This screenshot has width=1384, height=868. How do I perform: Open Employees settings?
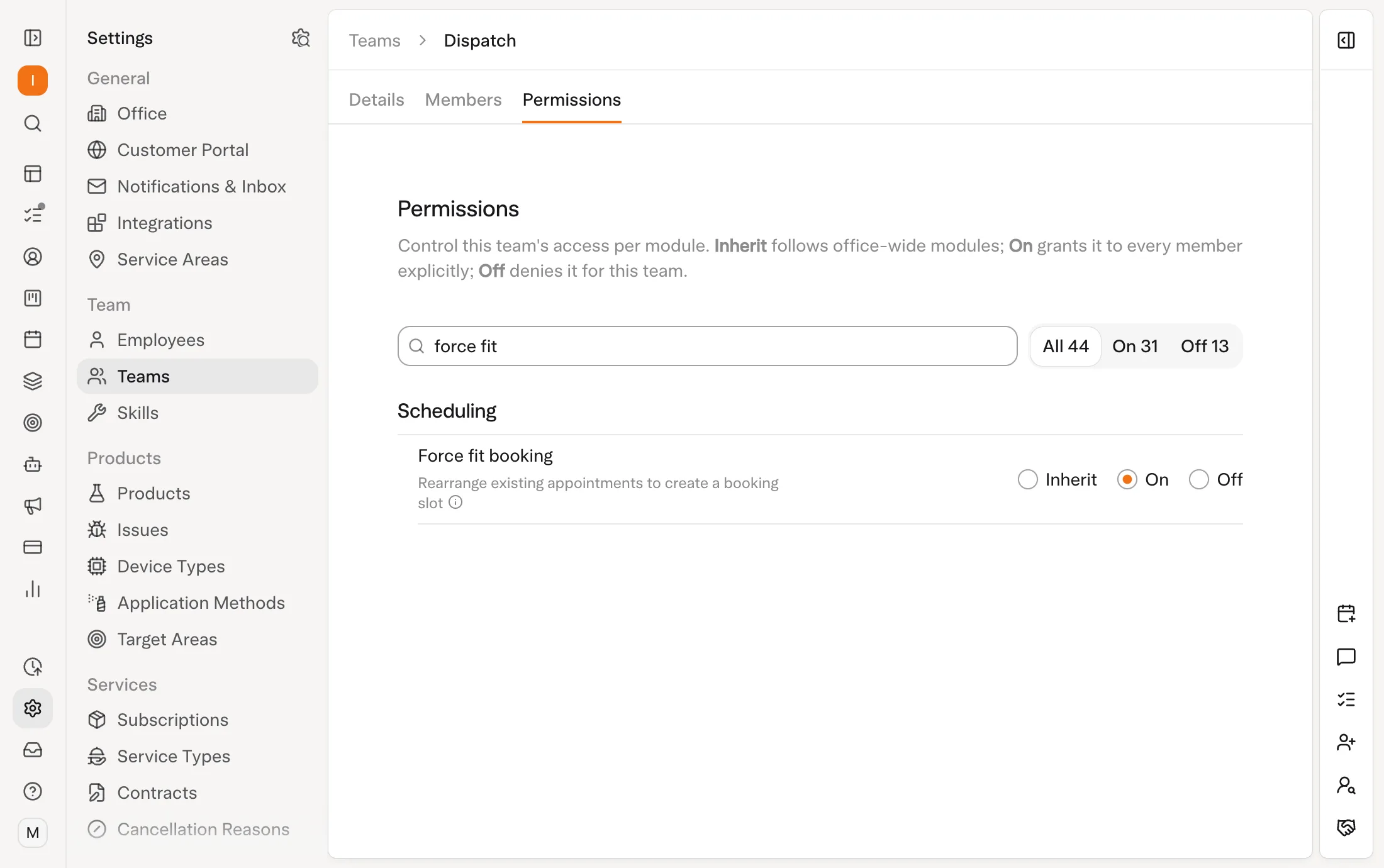(x=198, y=340)
